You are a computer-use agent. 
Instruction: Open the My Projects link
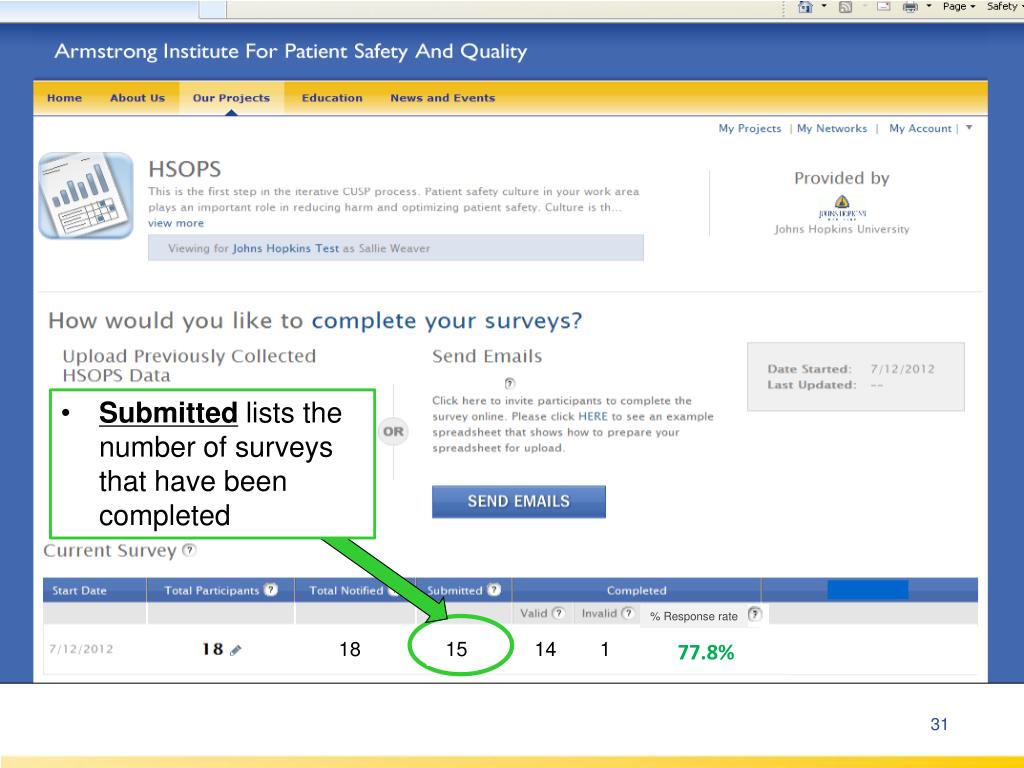tap(750, 129)
